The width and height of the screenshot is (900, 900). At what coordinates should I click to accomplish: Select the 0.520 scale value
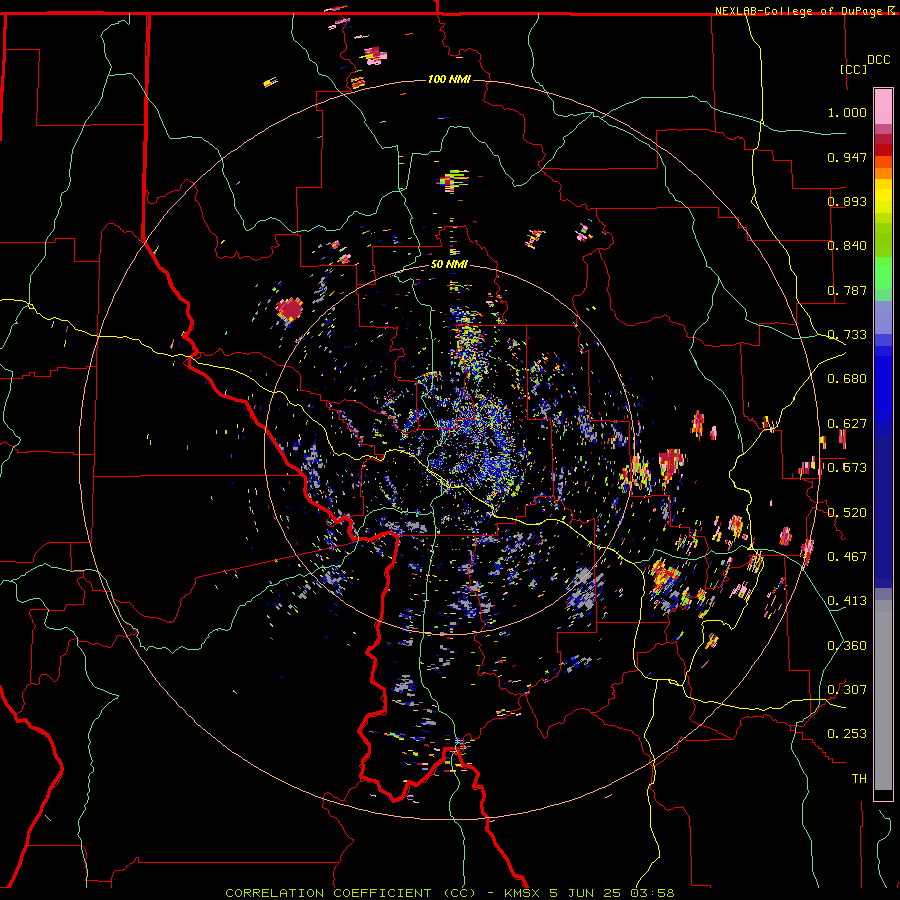pyautogui.click(x=847, y=513)
